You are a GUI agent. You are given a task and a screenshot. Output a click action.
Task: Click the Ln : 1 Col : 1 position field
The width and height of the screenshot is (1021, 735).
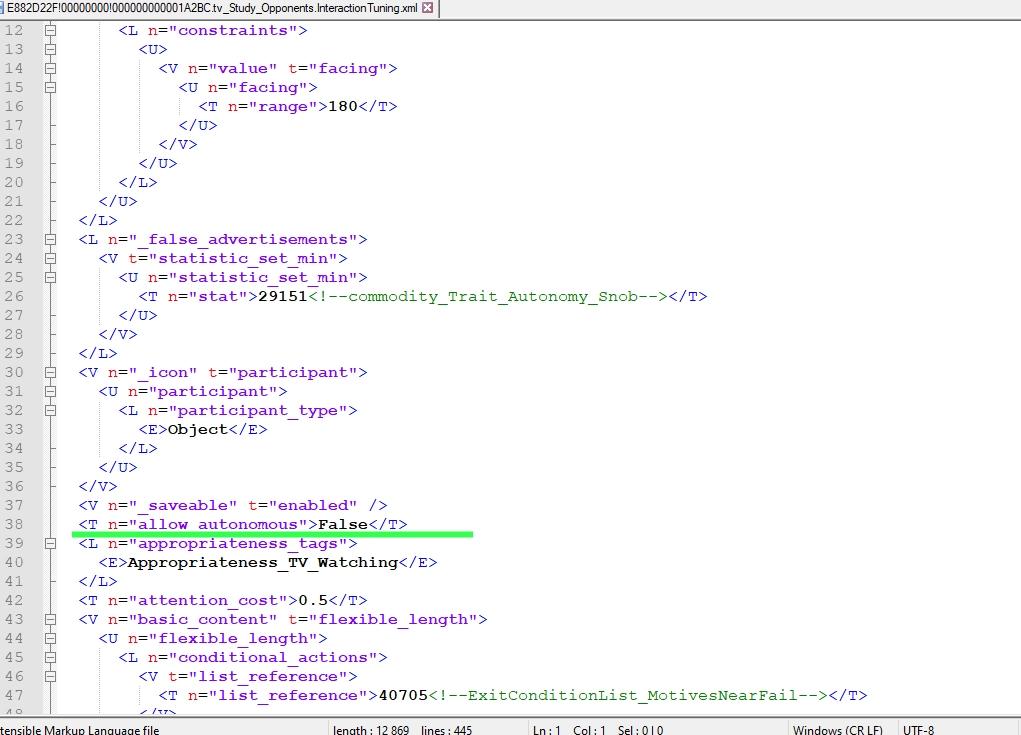(x=597, y=729)
